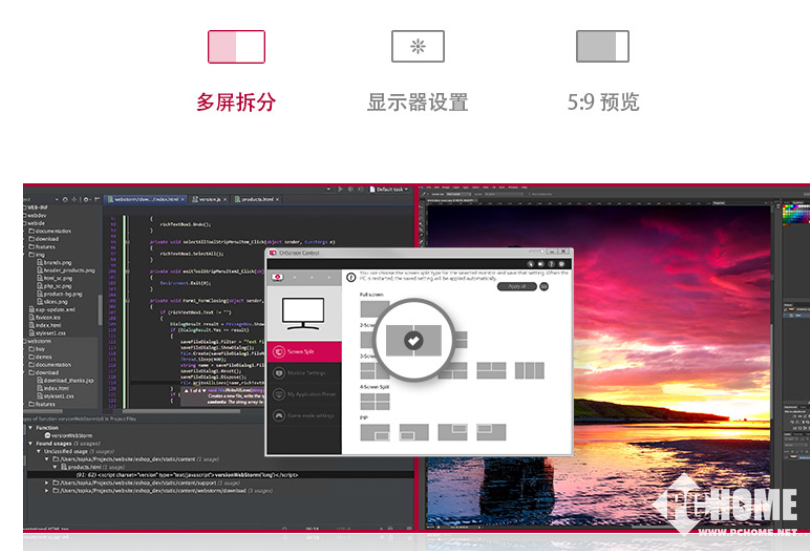Image resolution: width=810 pixels, height=551 pixels.
Task: Open the Default task dropdown in IDE
Action: pos(389,190)
